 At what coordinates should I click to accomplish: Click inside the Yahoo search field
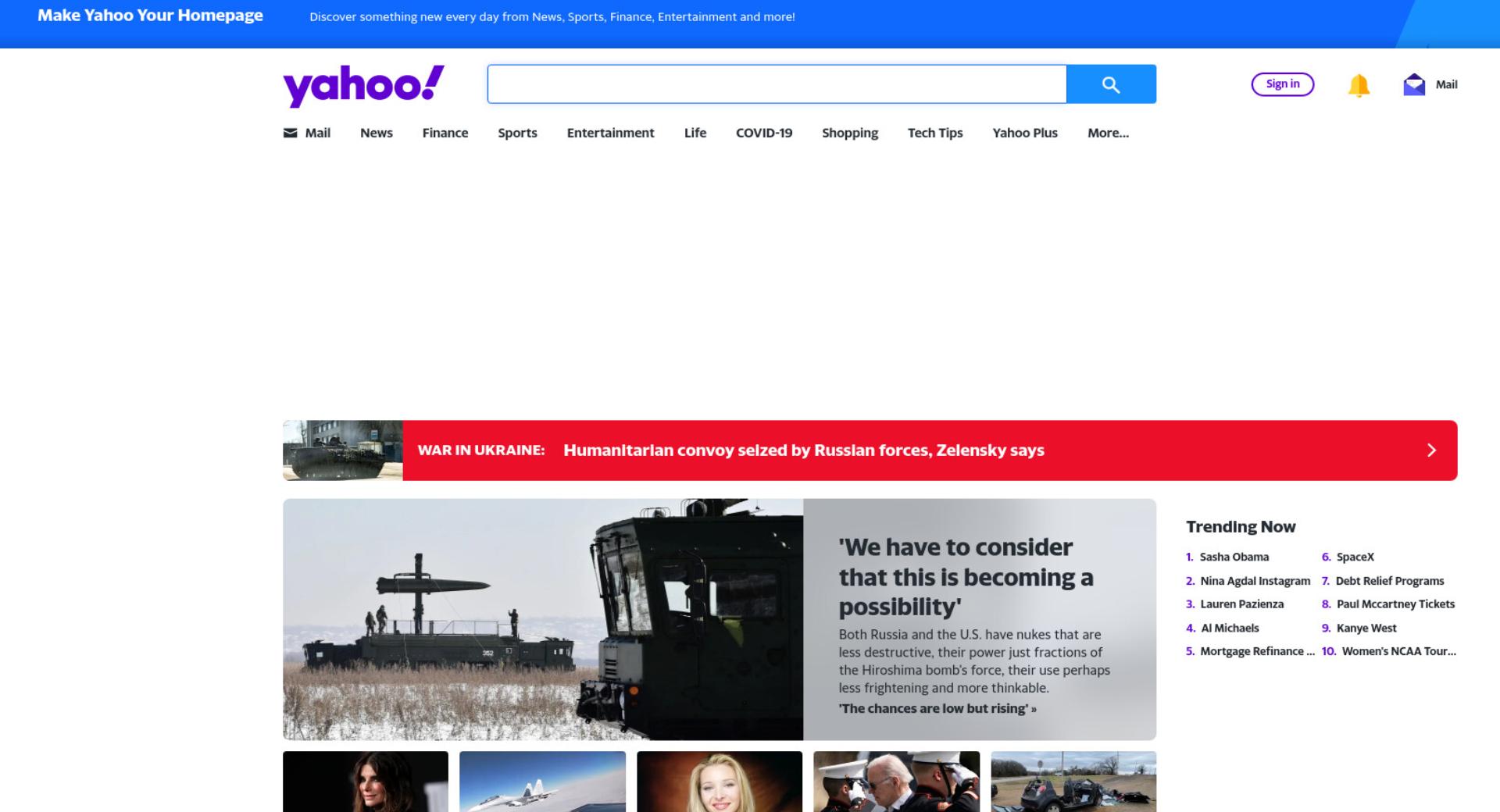(777, 84)
